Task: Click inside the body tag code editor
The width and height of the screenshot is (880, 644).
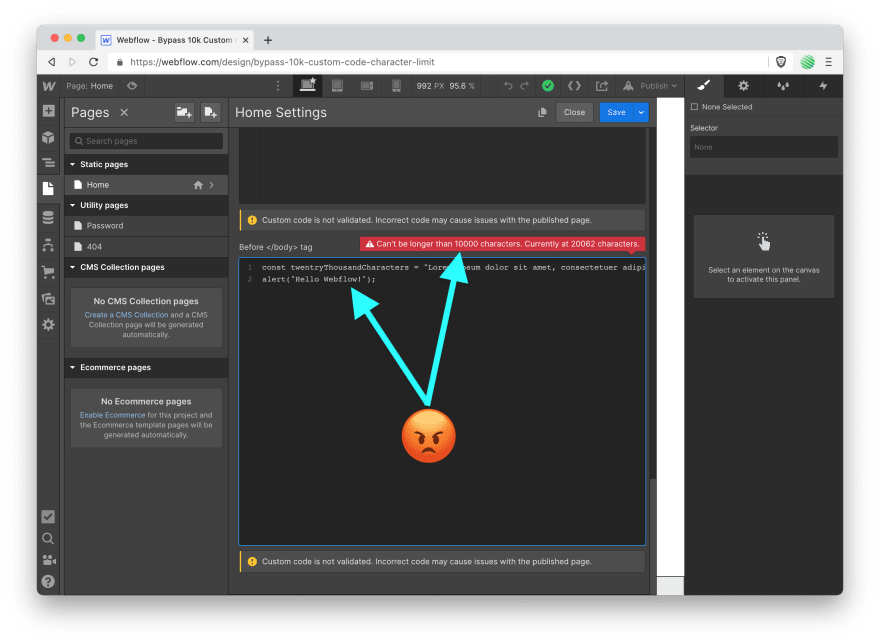Action: click(442, 401)
